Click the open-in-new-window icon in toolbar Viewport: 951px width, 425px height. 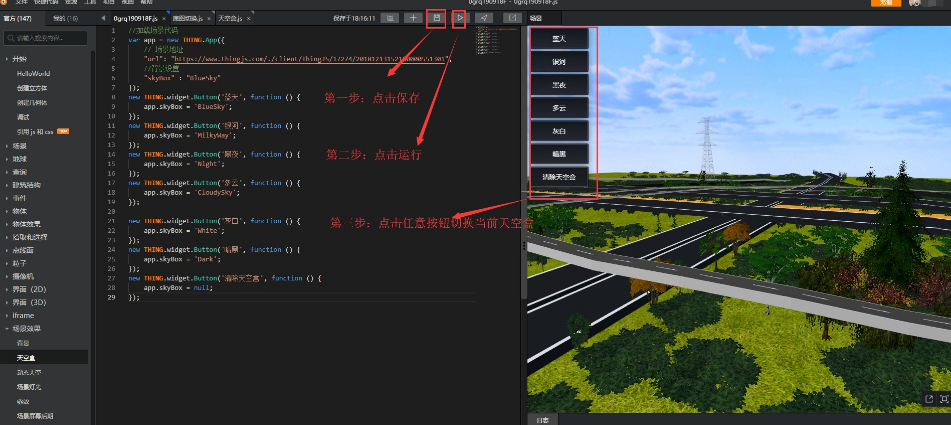pyautogui.click(x=512, y=18)
